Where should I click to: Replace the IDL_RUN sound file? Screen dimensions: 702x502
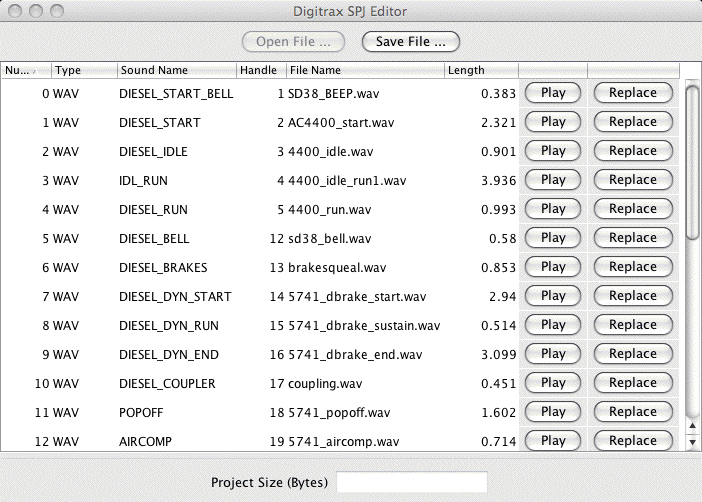[632, 180]
